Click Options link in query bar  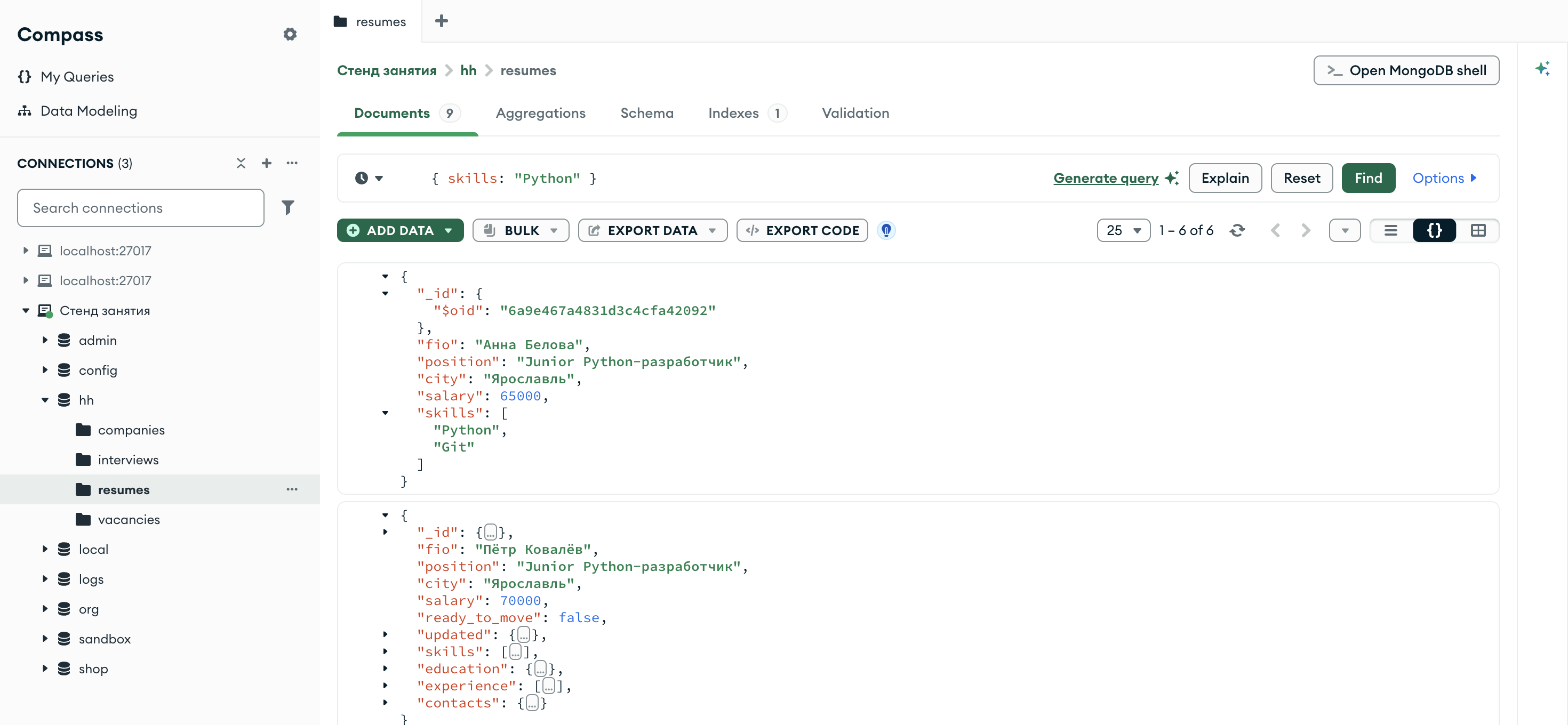(x=1444, y=178)
